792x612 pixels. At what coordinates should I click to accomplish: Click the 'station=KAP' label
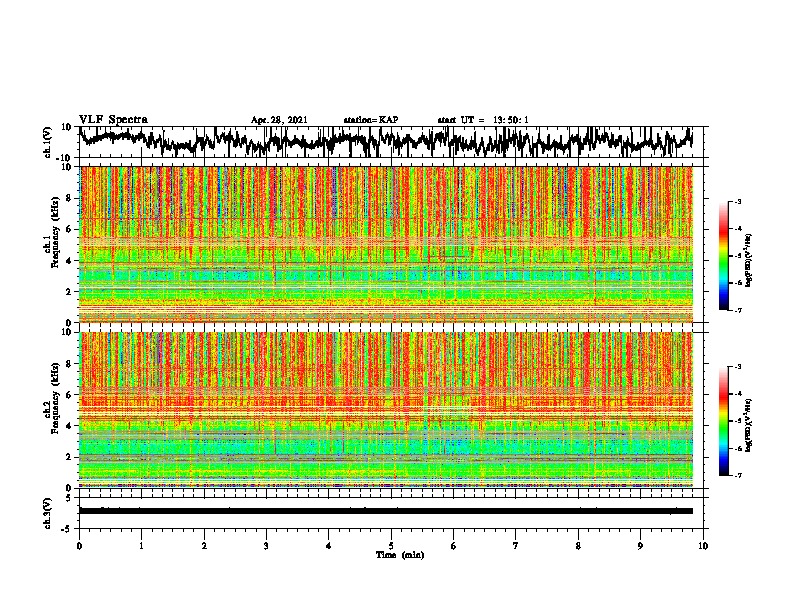370,120
